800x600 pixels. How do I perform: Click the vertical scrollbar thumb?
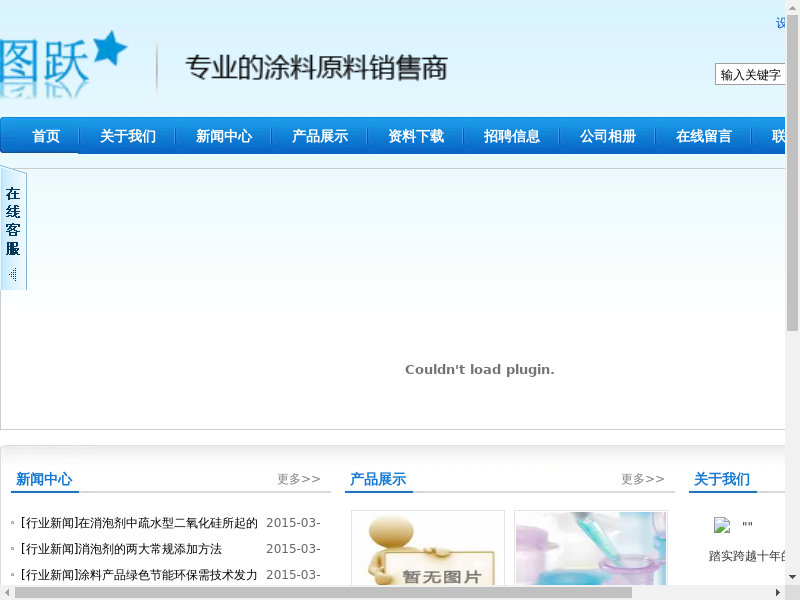(x=792, y=173)
